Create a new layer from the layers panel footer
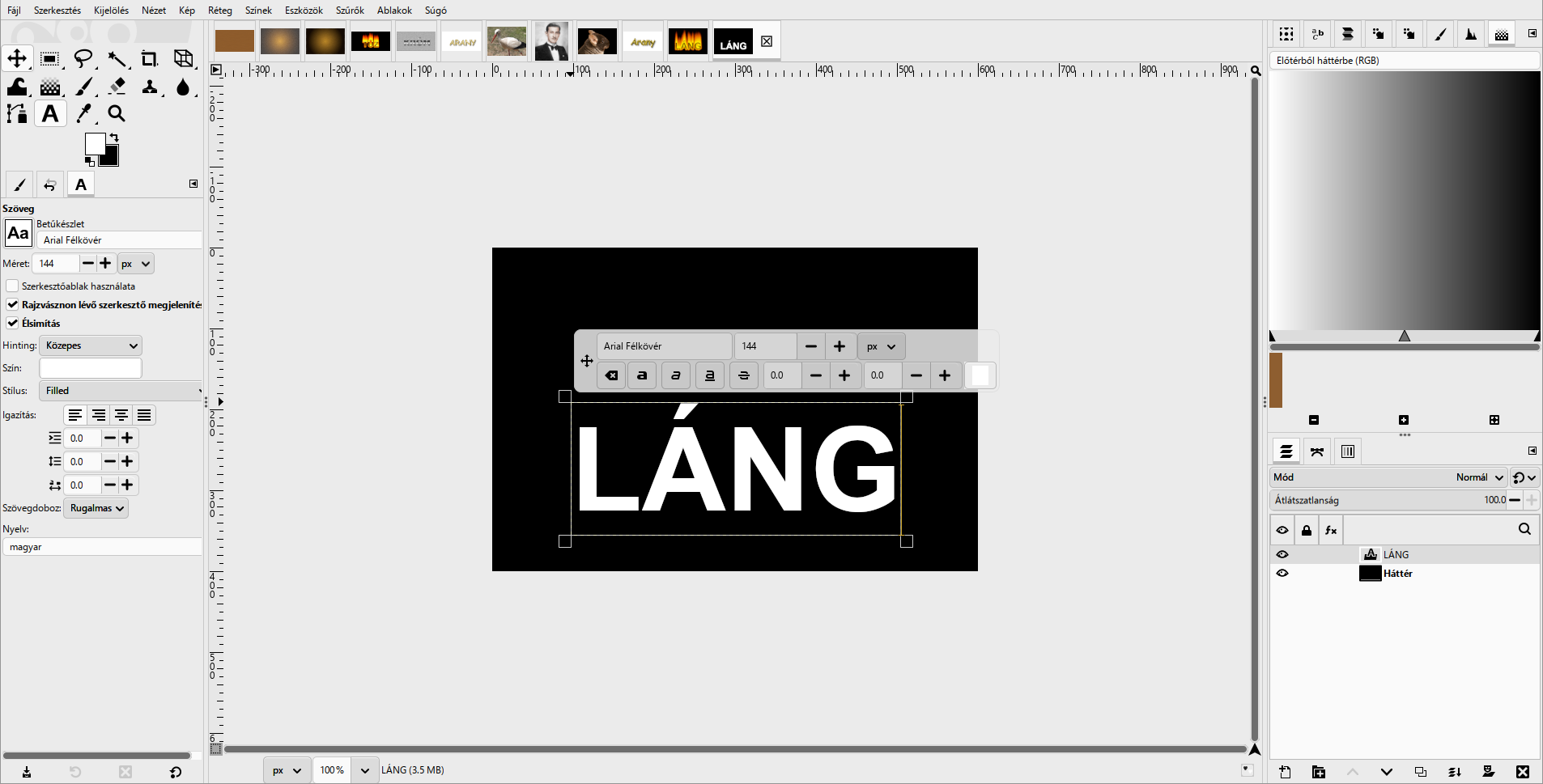 click(1285, 772)
